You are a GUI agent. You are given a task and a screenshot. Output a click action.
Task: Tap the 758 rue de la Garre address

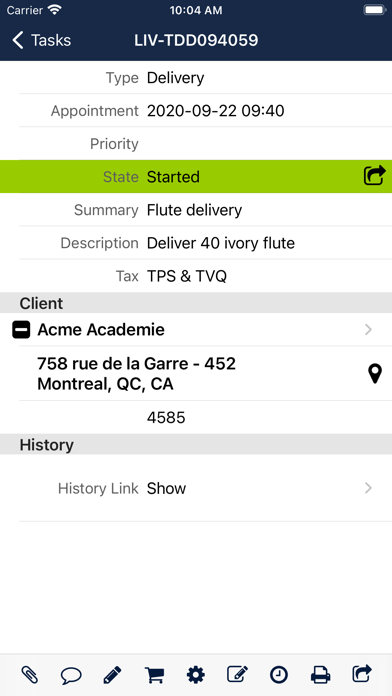tap(137, 374)
